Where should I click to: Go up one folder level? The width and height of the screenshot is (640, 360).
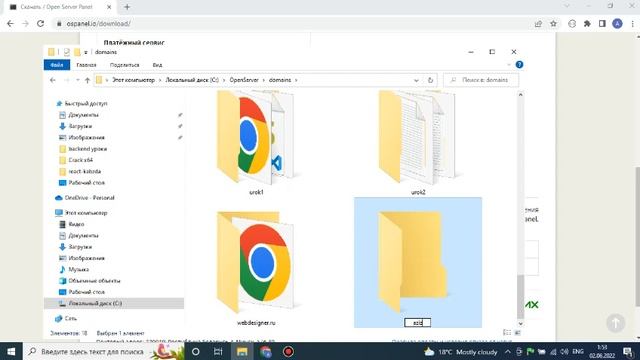click(x=87, y=80)
